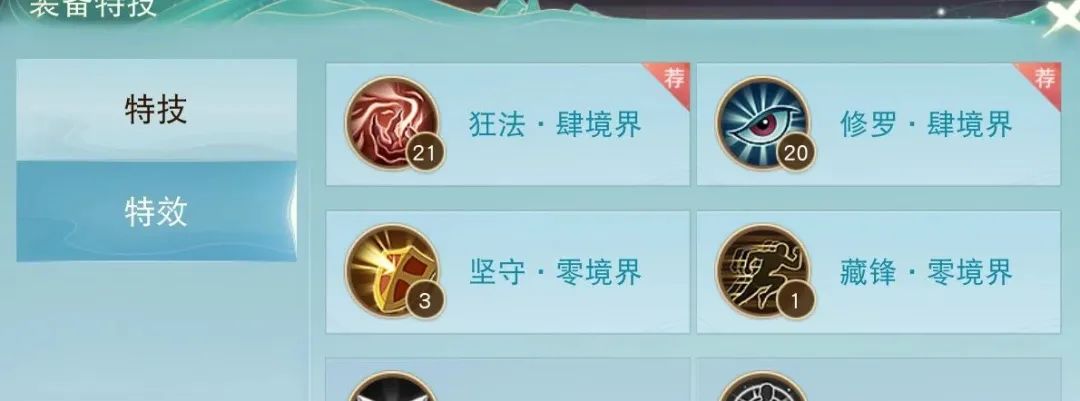
Task: Choose the 藏锋 · 零境界 label
Action: tap(926, 273)
